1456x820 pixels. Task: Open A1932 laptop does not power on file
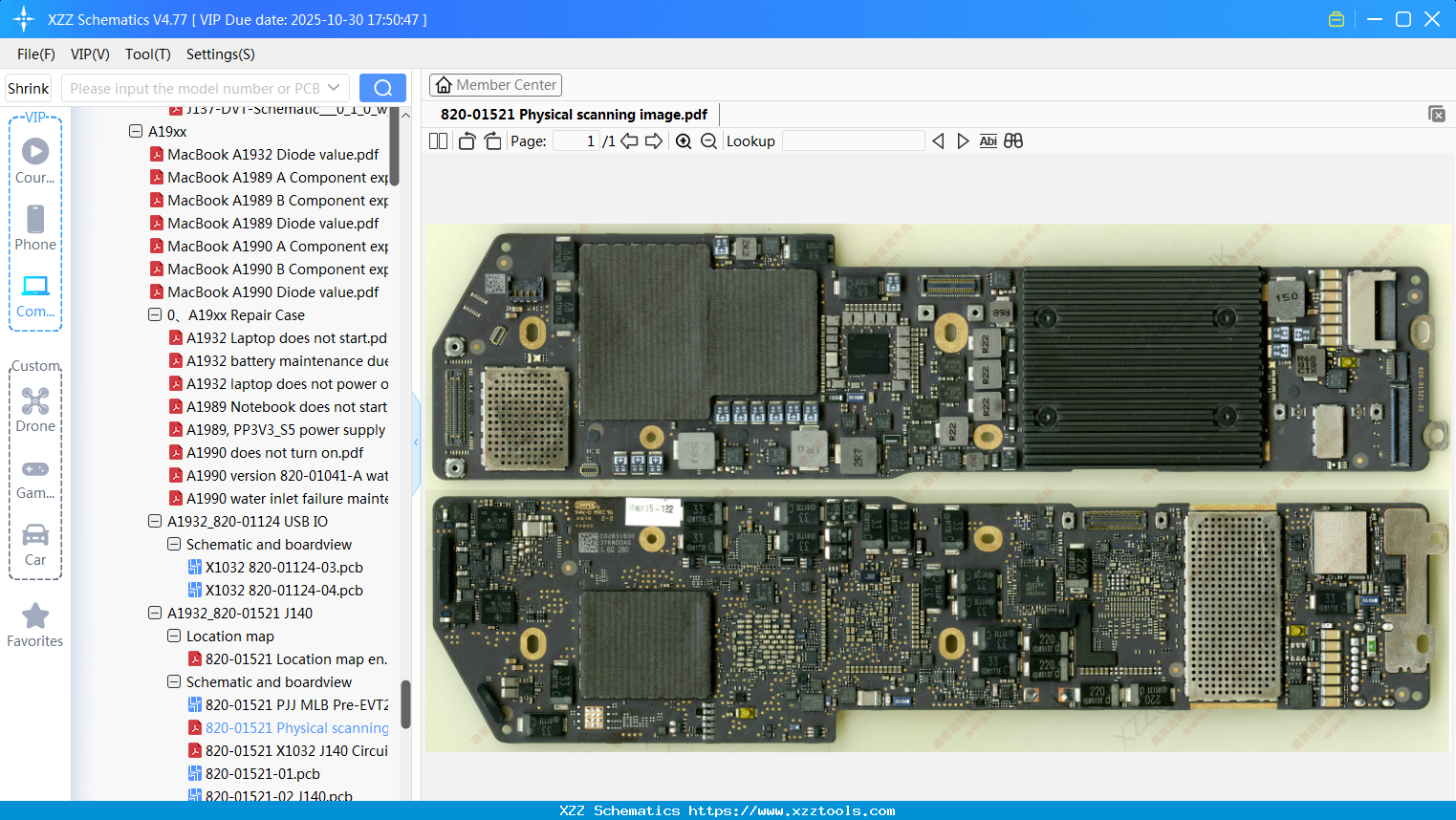point(278,384)
